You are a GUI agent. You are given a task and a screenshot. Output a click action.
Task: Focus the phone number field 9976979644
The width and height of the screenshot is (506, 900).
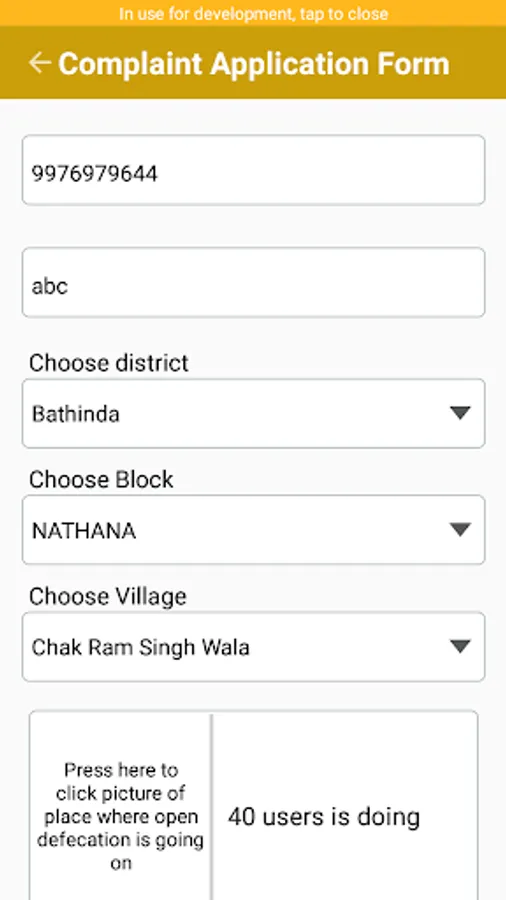tap(254, 170)
